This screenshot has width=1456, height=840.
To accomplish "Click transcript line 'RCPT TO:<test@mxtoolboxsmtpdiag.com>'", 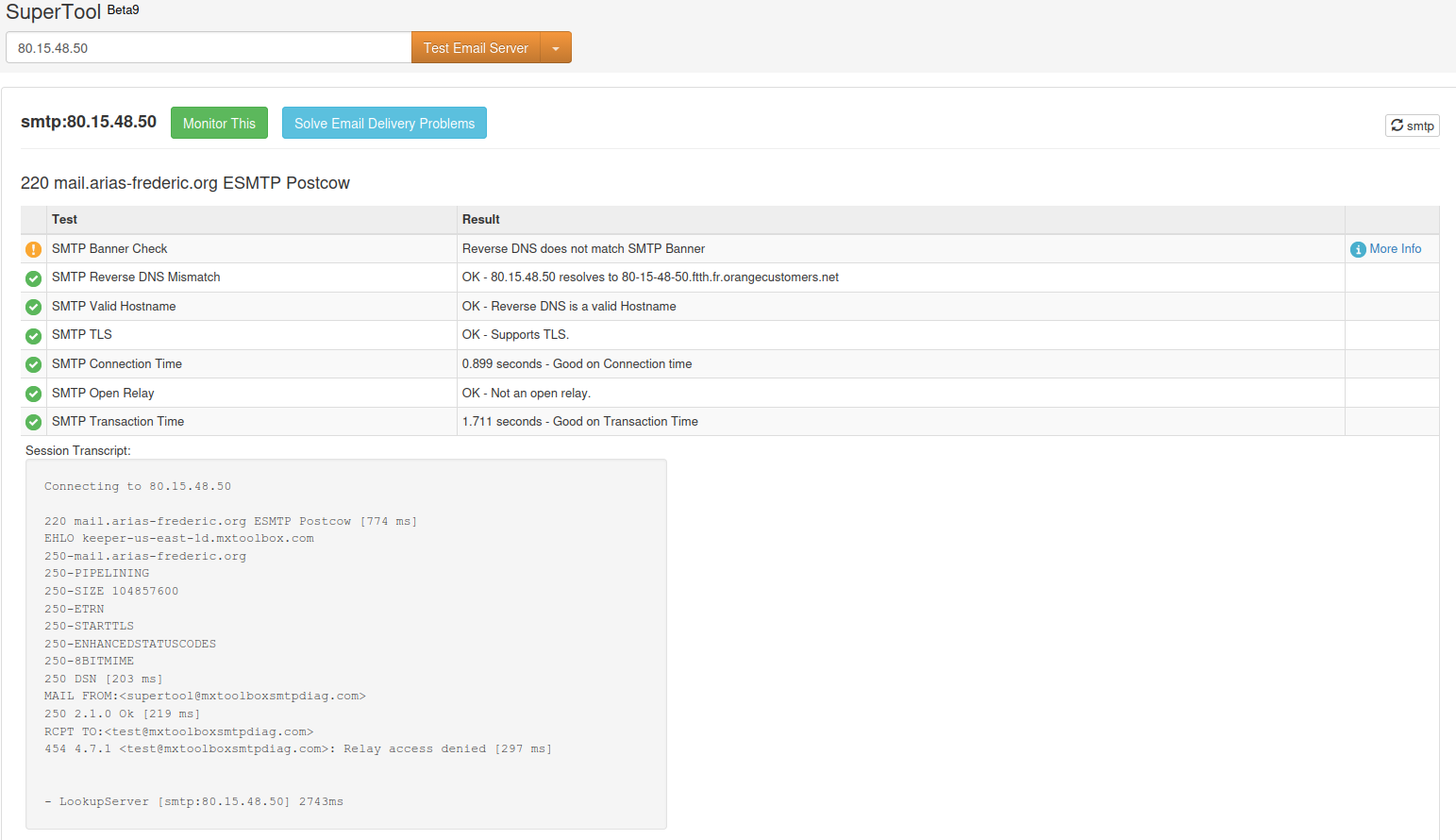I will [179, 731].
